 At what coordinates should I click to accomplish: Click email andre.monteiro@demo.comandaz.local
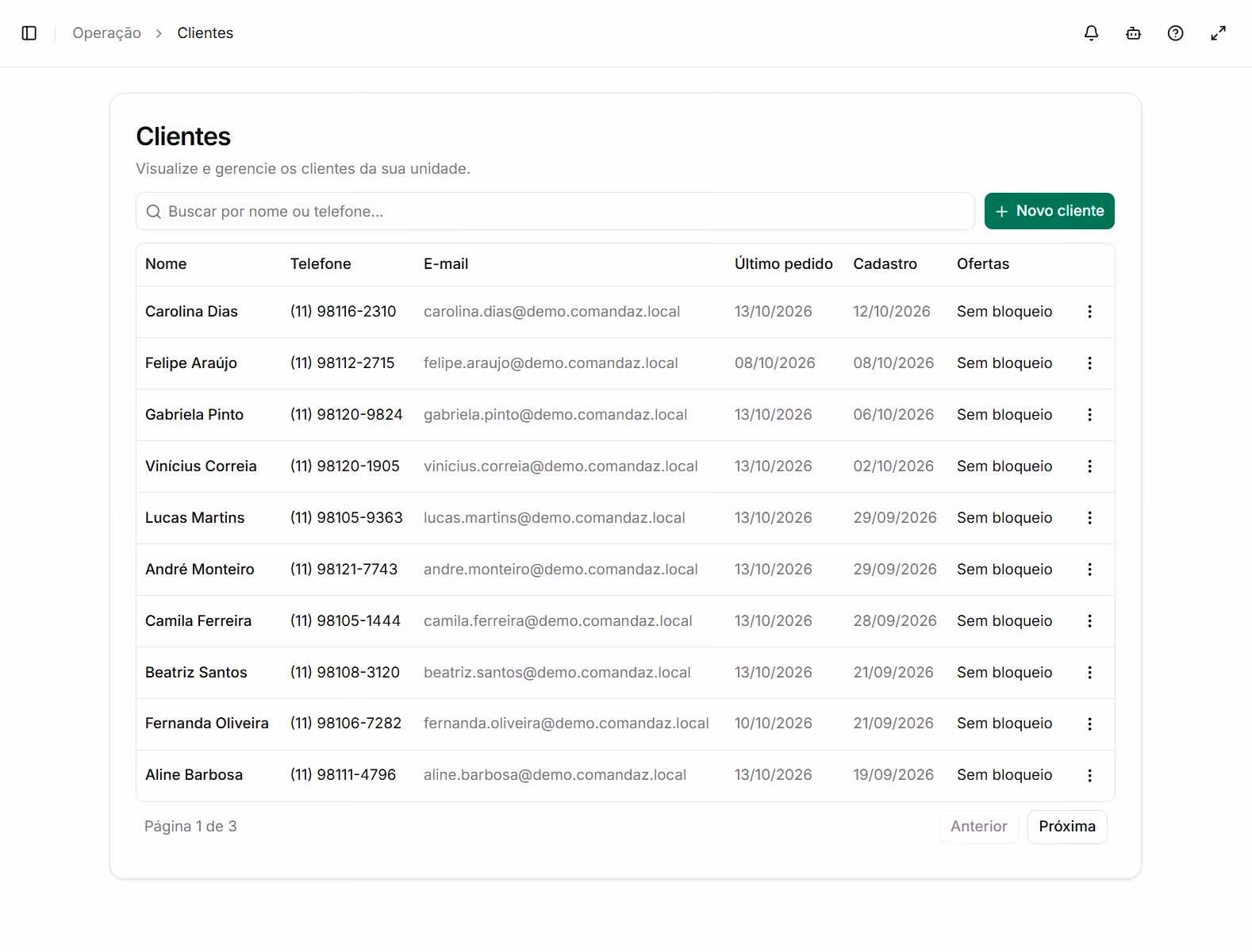(x=561, y=570)
